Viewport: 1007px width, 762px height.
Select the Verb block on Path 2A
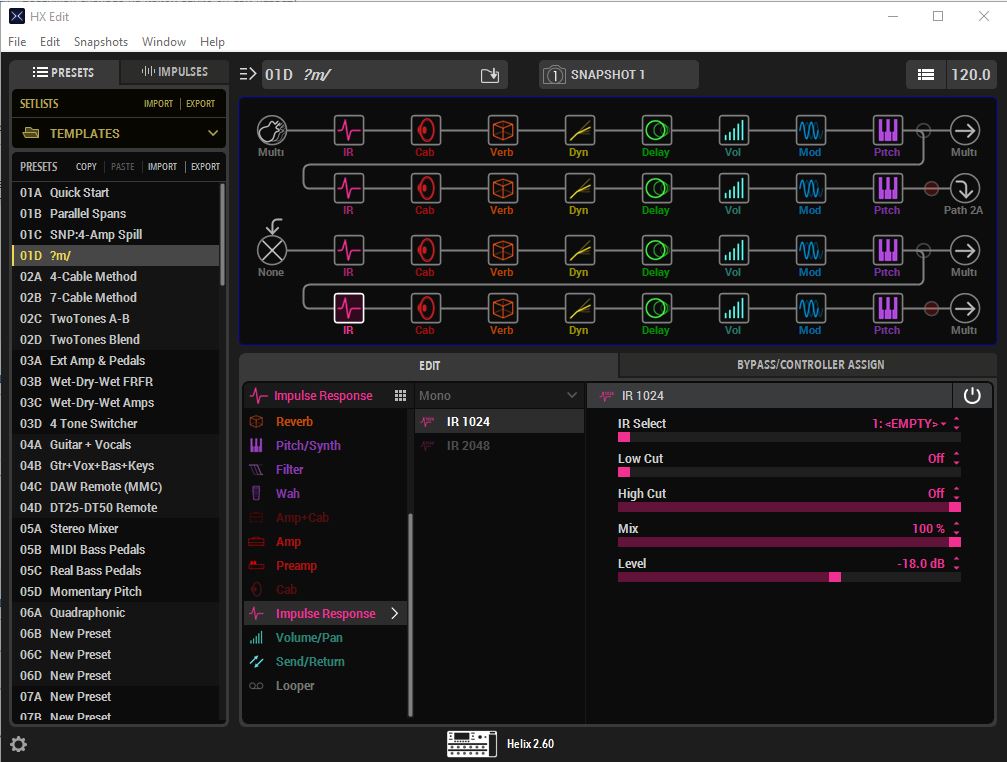click(503, 250)
